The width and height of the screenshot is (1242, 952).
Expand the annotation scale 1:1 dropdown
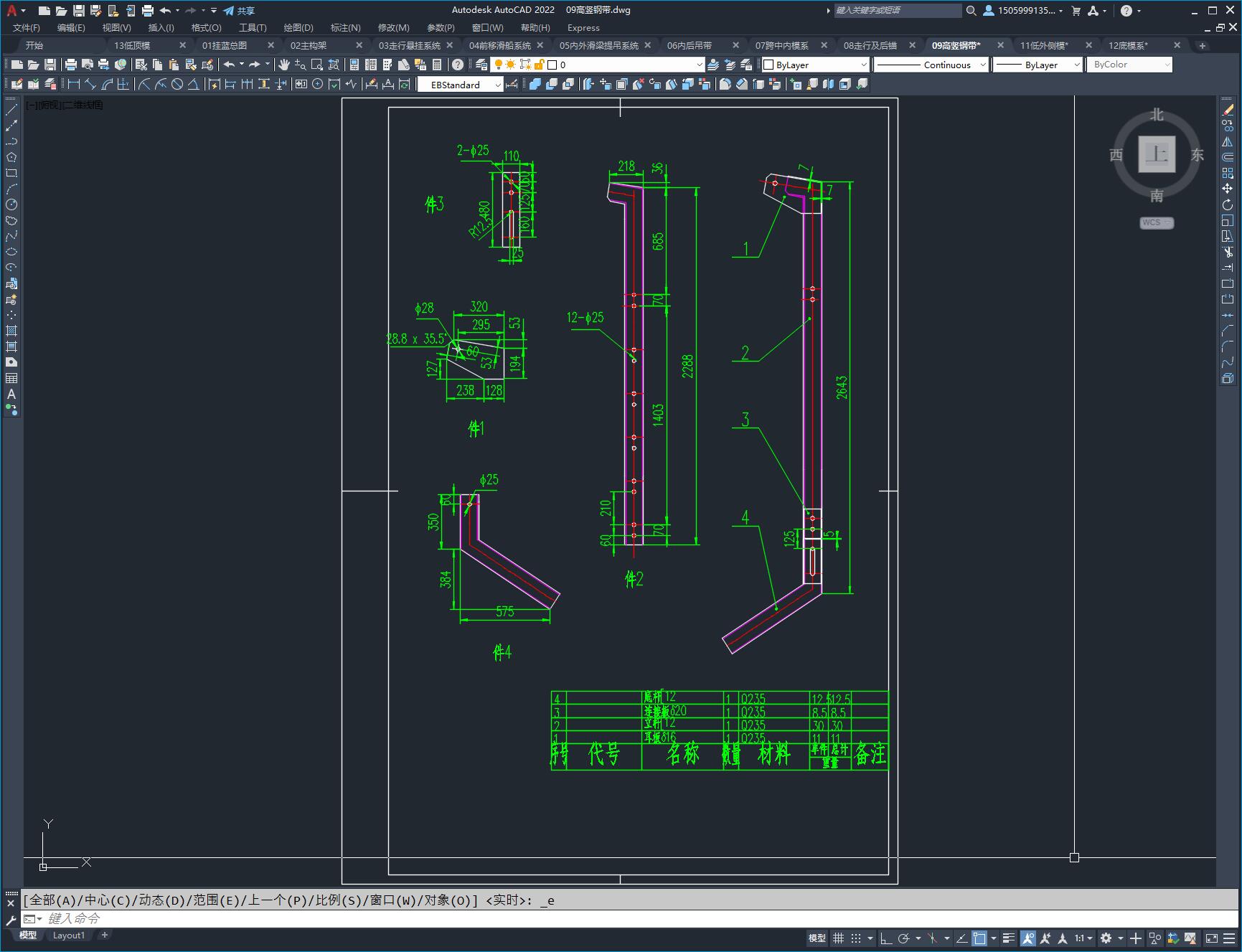tap(1083, 938)
